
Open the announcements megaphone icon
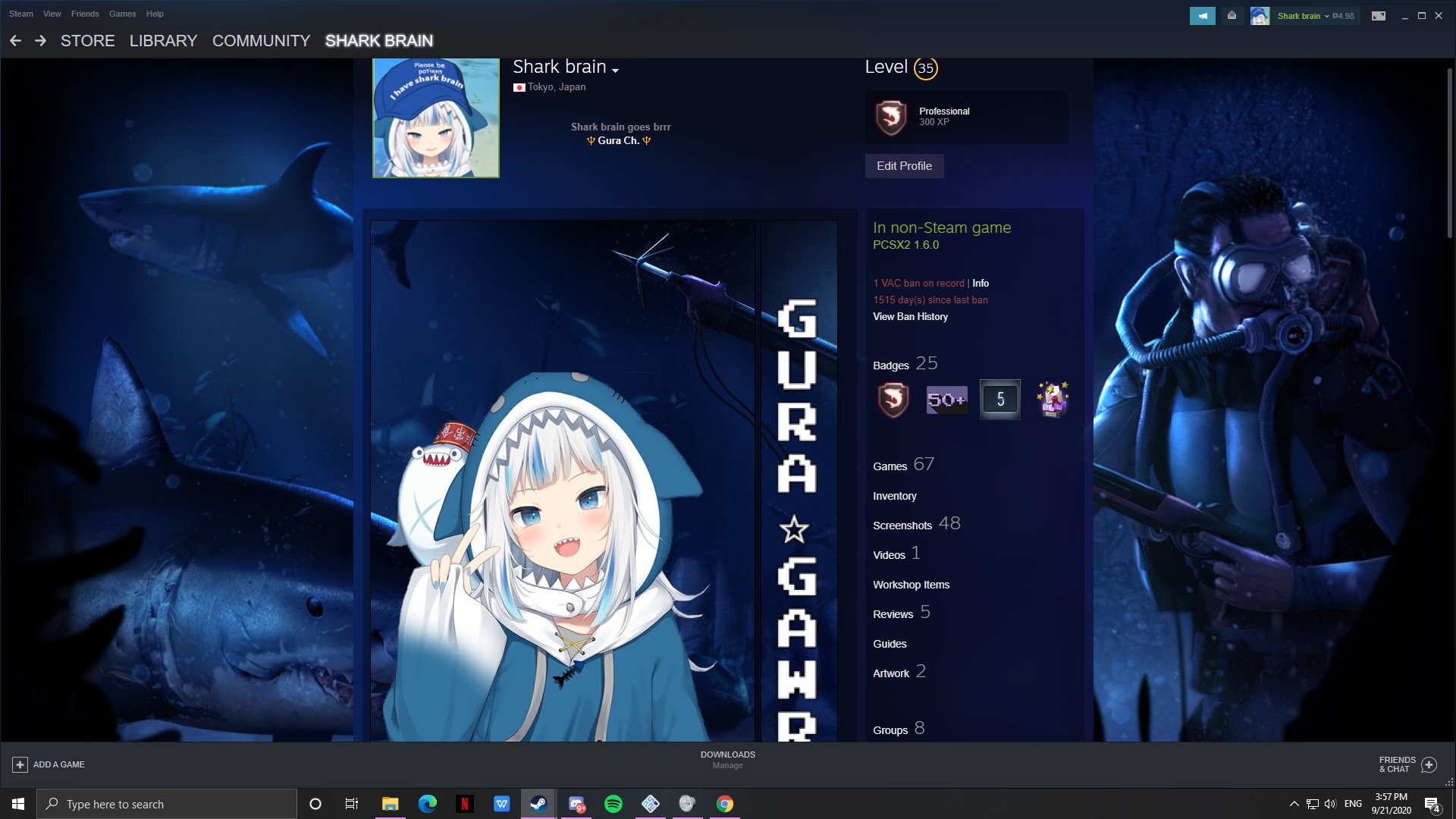tap(1203, 15)
